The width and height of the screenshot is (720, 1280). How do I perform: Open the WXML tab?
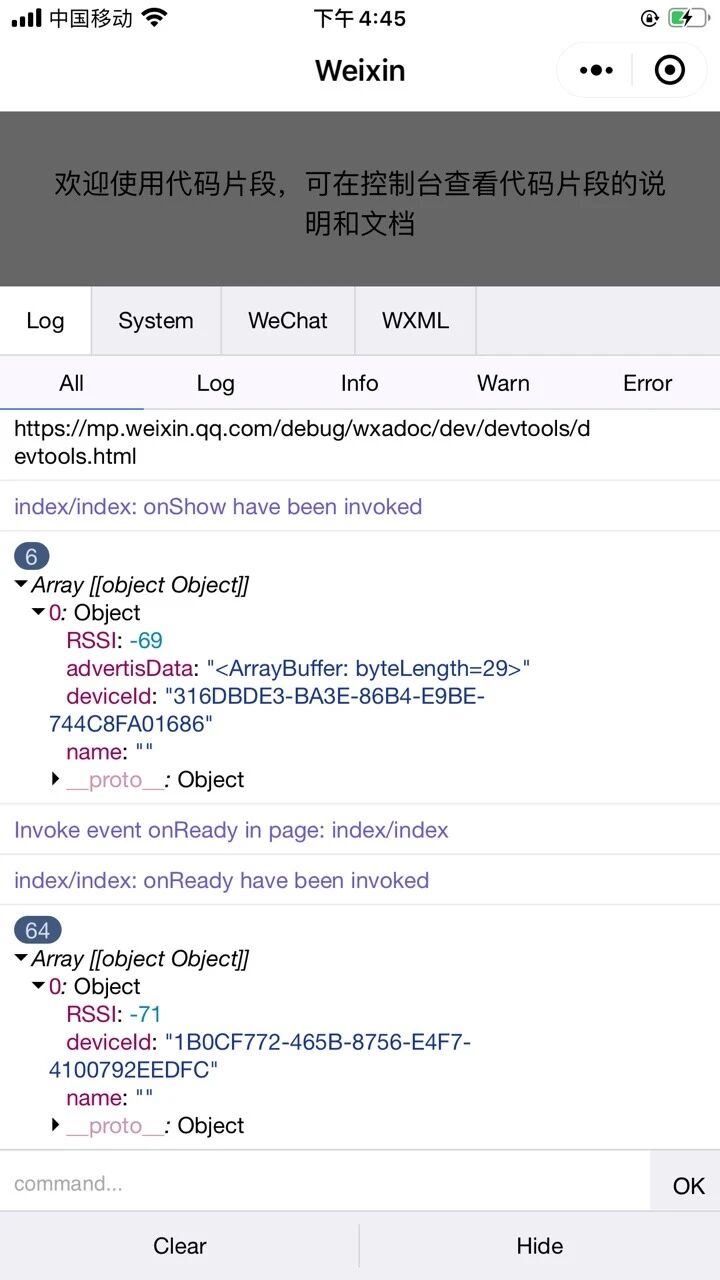pos(415,321)
